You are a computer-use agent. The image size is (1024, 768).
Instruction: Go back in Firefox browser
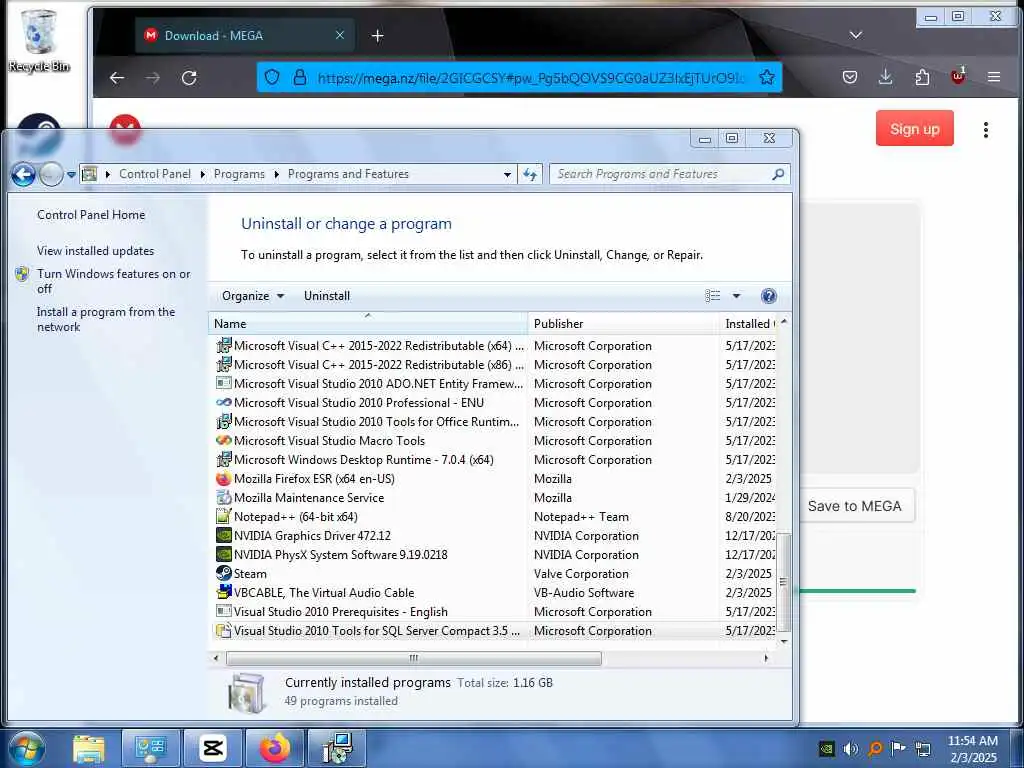click(117, 78)
